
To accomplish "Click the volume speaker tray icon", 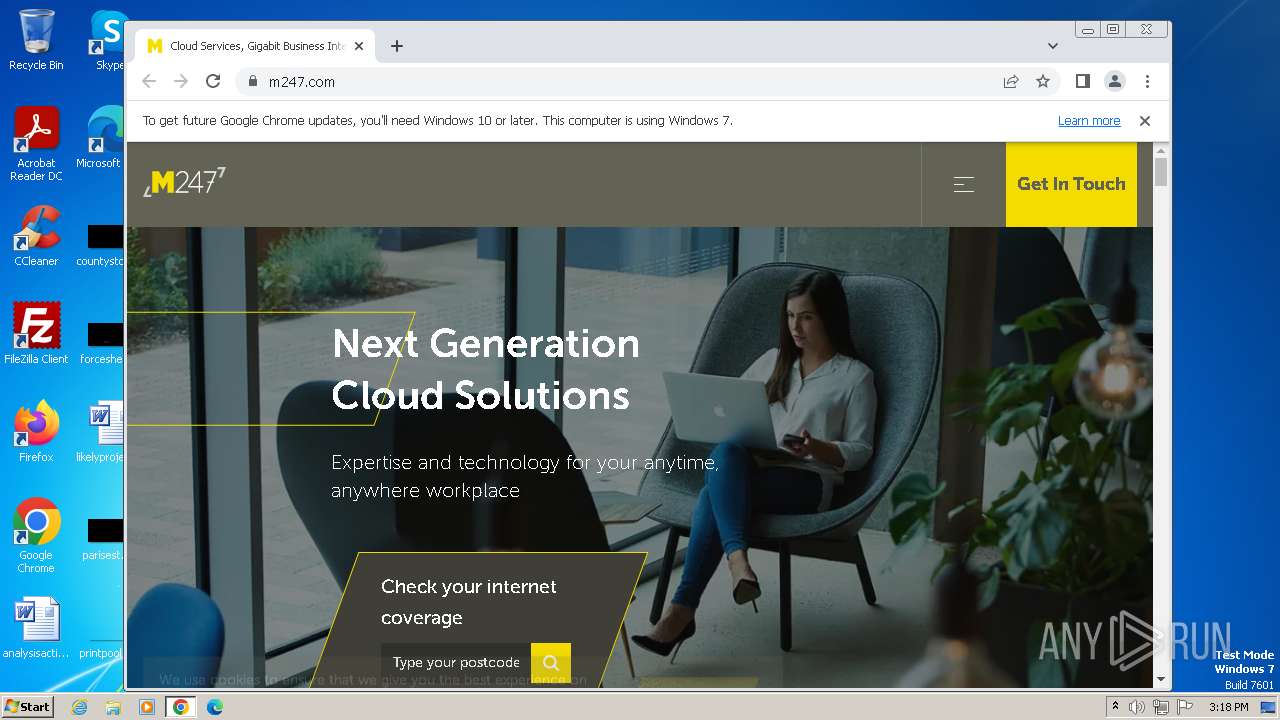I will click(x=1137, y=707).
